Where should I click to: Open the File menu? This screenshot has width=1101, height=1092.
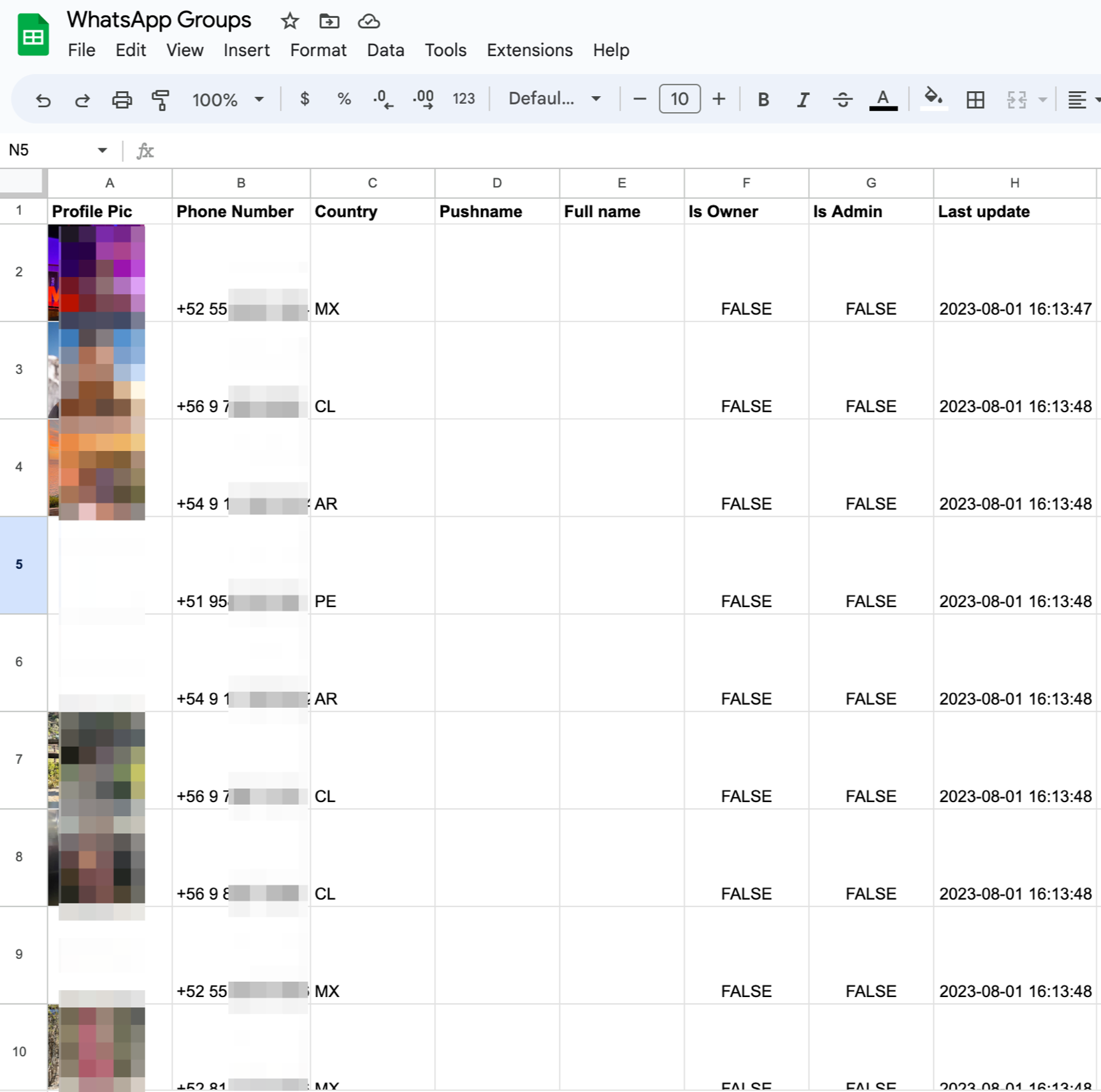[82, 50]
